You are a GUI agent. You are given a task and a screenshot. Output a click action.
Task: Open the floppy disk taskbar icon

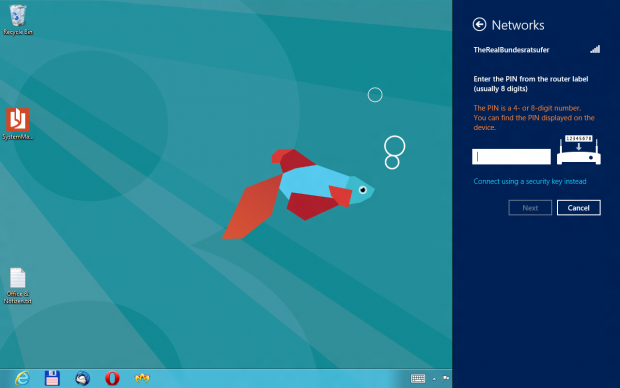tap(52, 378)
